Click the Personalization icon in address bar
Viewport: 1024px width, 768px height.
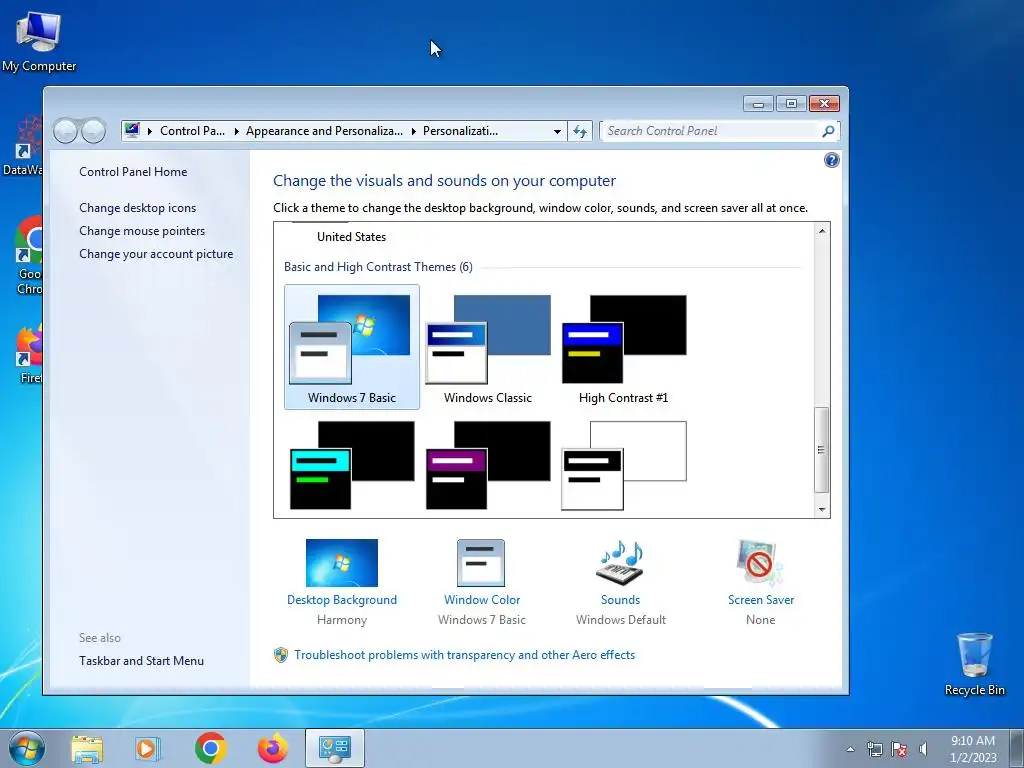[x=132, y=130]
